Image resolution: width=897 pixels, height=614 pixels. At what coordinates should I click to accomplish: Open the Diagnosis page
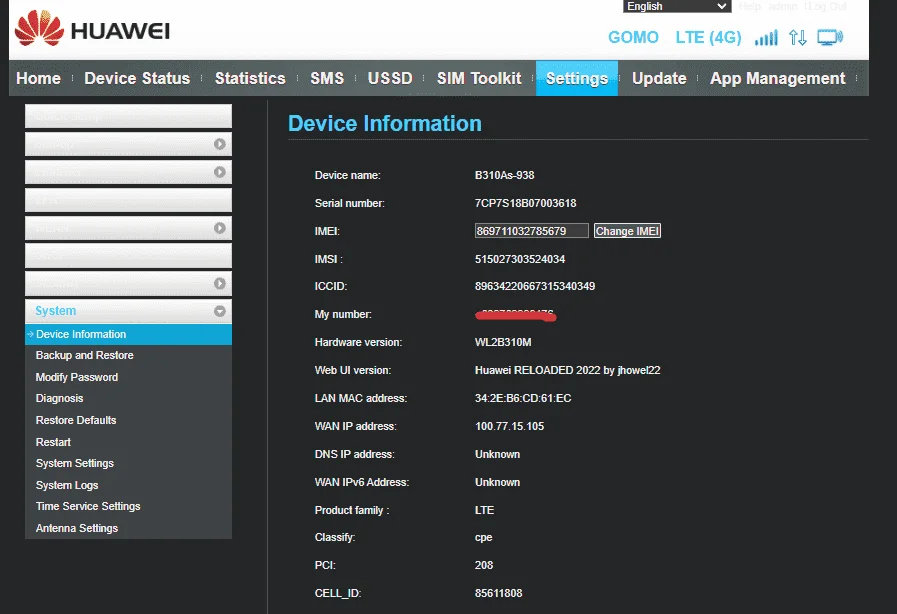click(59, 398)
